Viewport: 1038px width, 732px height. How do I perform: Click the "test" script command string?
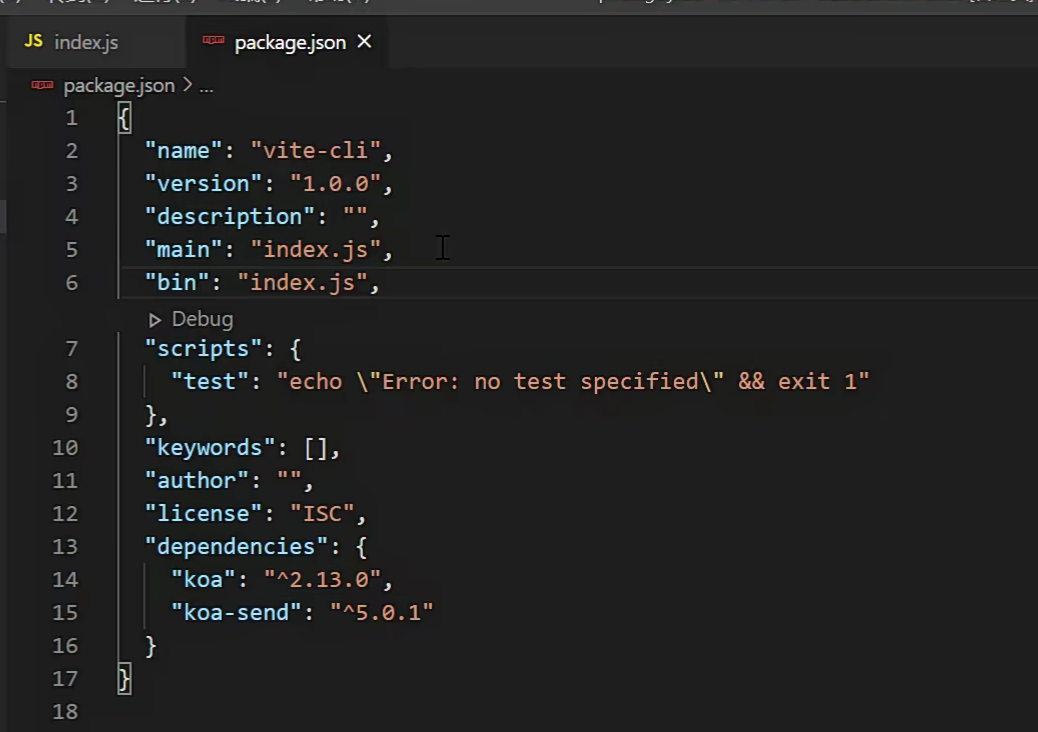573,382
